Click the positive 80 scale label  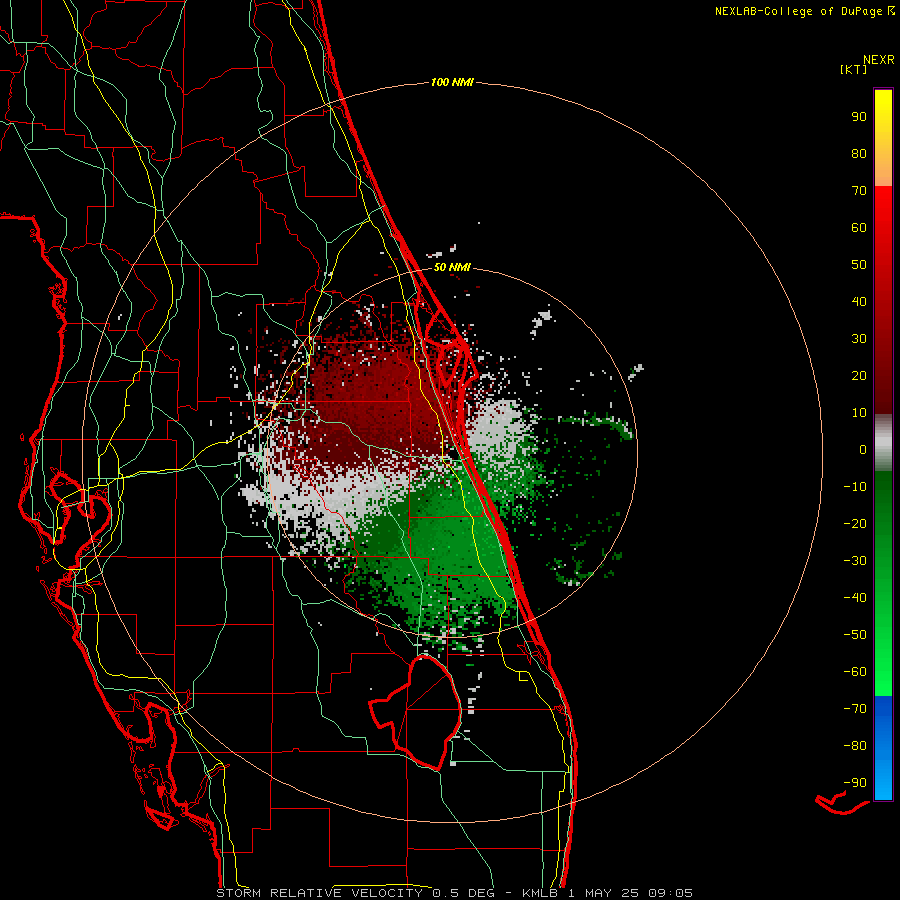pos(859,153)
